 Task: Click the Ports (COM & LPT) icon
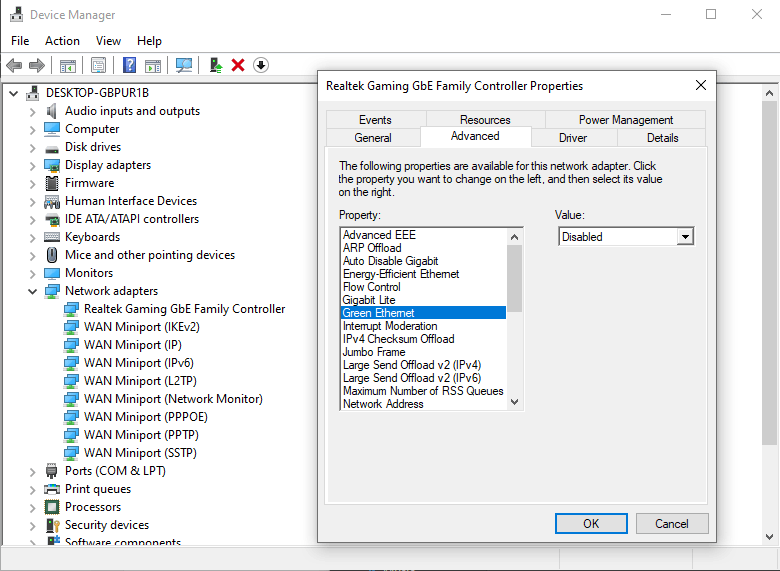pyautogui.click(x=51, y=471)
